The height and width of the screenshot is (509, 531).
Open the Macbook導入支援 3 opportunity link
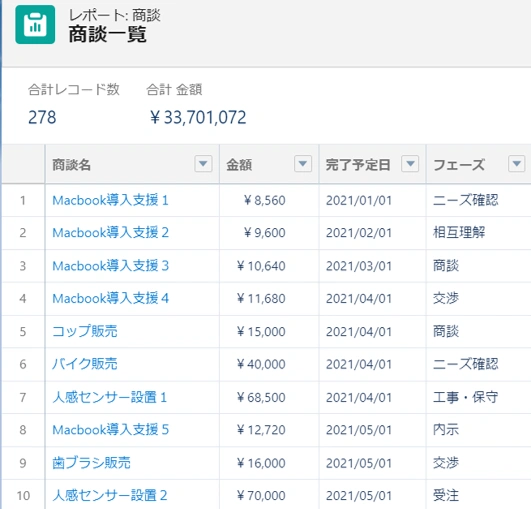[x=110, y=266]
